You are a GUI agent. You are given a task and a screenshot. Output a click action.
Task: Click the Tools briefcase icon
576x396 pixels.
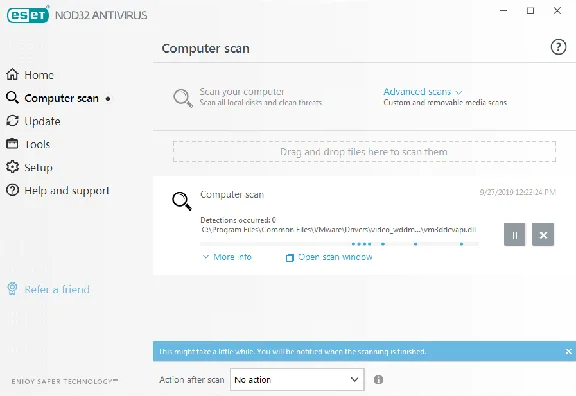click(x=12, y=144)
